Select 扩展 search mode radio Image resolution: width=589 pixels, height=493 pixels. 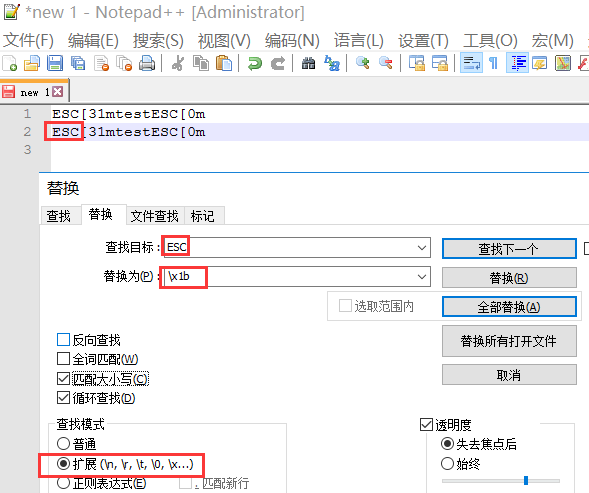[x=63, y=464]
